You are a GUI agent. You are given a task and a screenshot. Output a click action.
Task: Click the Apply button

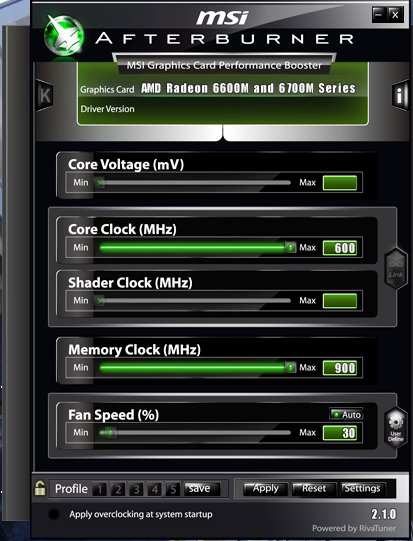point(265,489)
